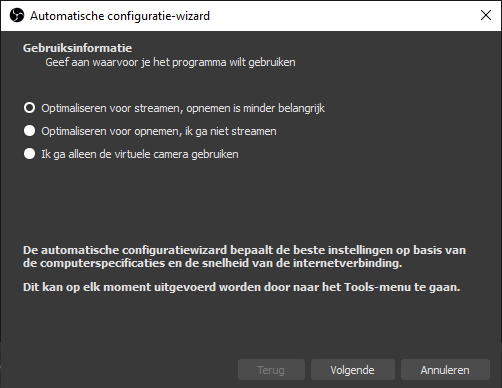This screenshot has height=388, width=502.
Task: Click the label 'Optimaliseren voor streamen, opnemen is minder belangrijk'
Action: click(183, 108)
